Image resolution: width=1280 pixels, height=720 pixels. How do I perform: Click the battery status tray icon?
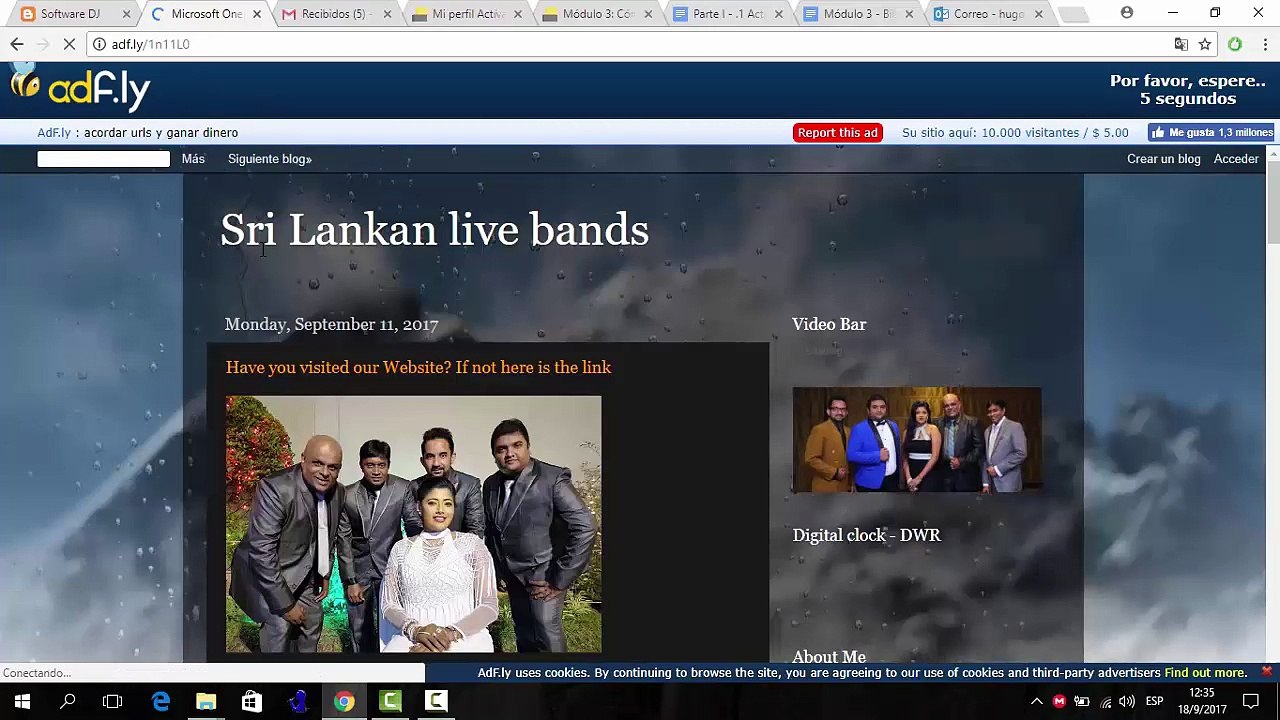pos(1082,701)
